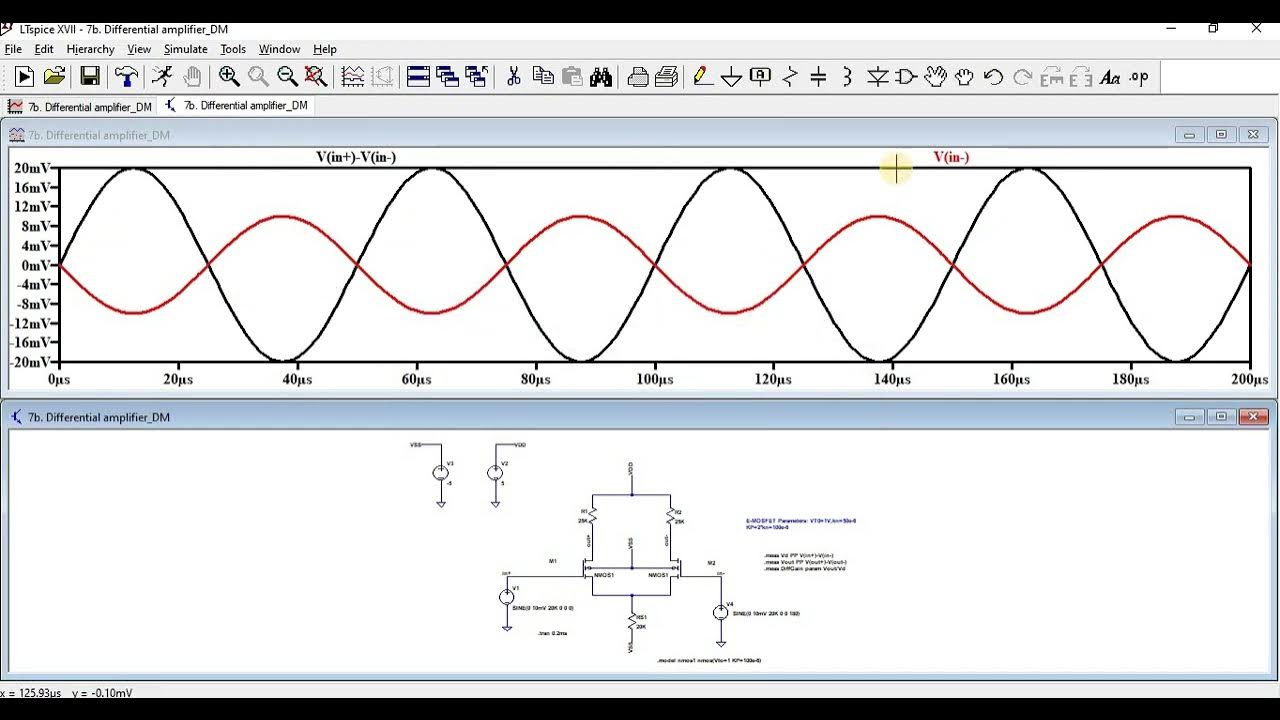Click the Undo arrow icon
The width and height of the screenshot is (1280, 720).
[x=993, y=76]
